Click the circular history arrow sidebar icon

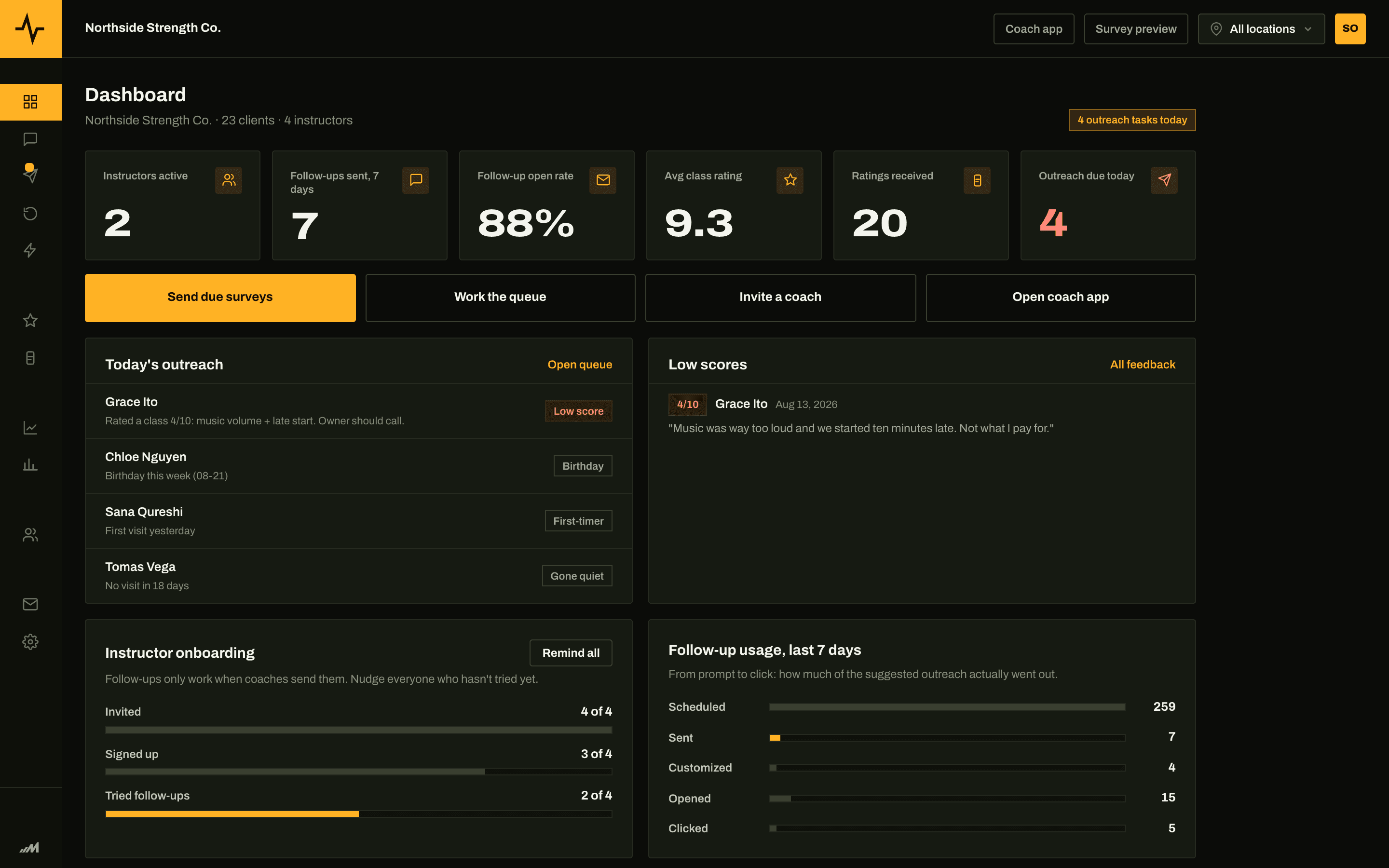30,214
